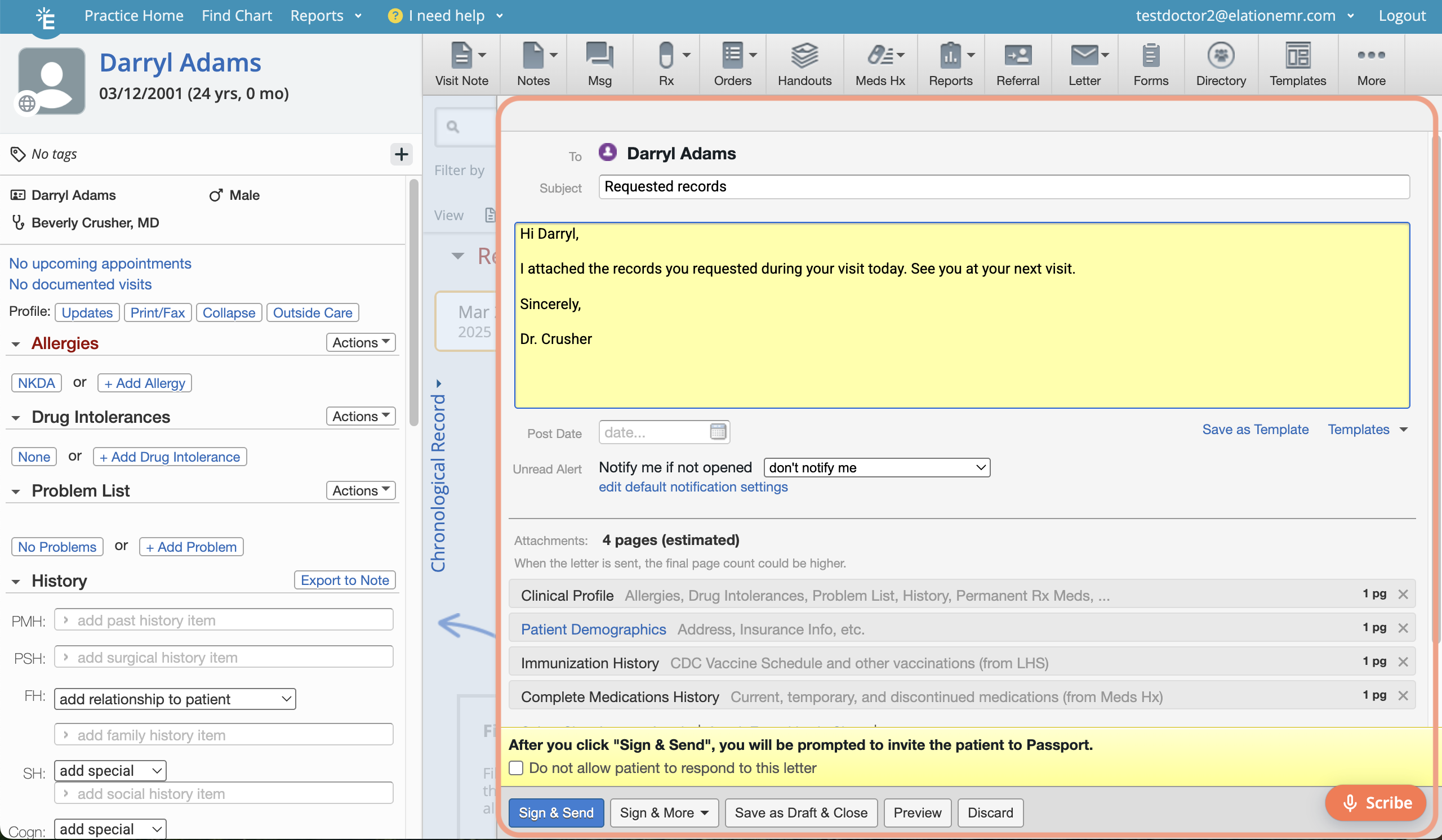
Task: Open the SH add special dropdown
Action: (x=110, y=770)
